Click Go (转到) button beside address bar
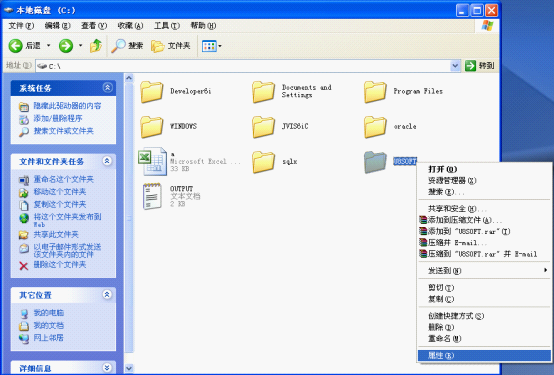Screen dimensions: 554x375 tap(480, 66)
